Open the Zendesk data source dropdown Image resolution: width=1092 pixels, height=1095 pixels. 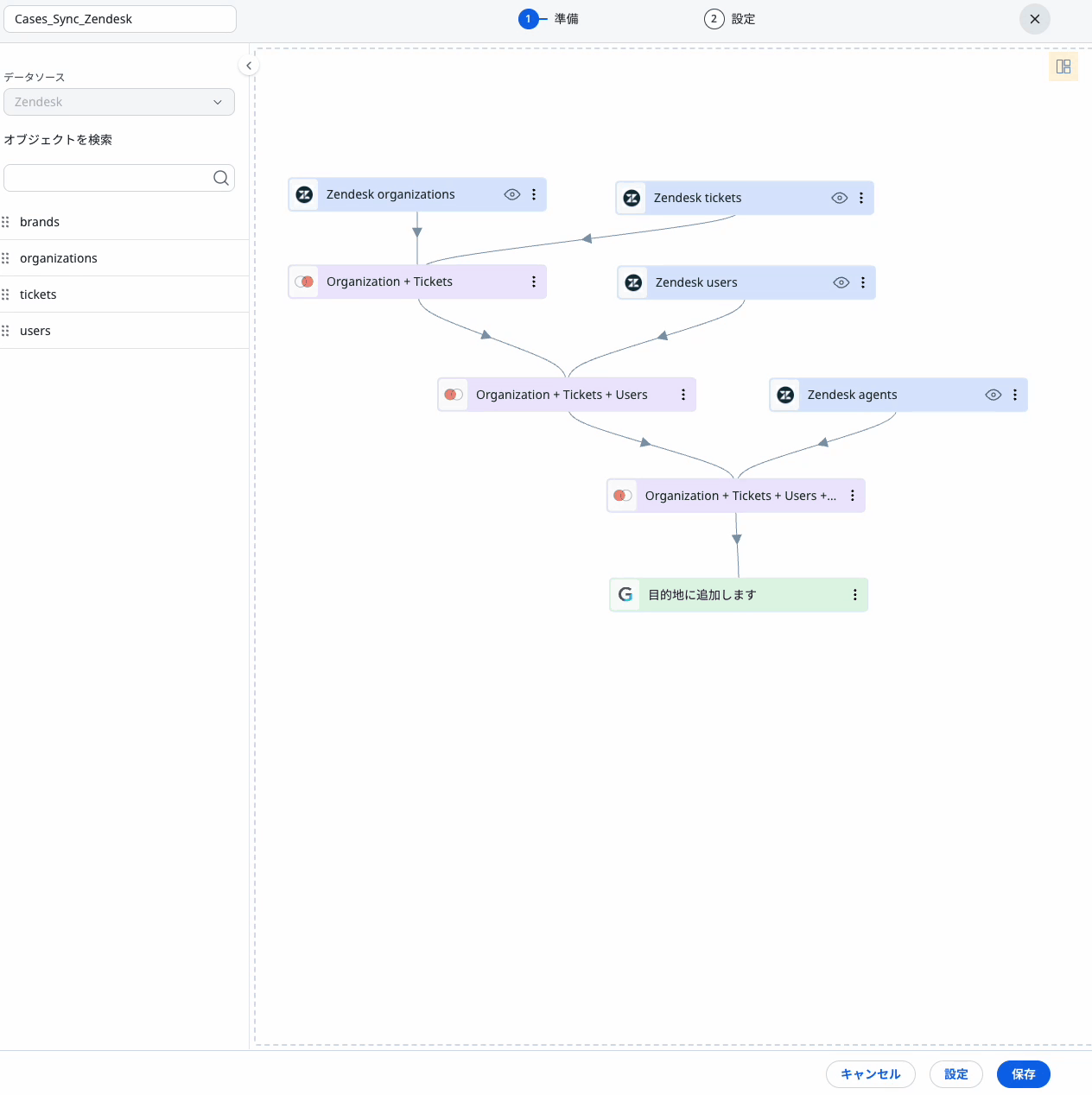(x=119, y=102)
